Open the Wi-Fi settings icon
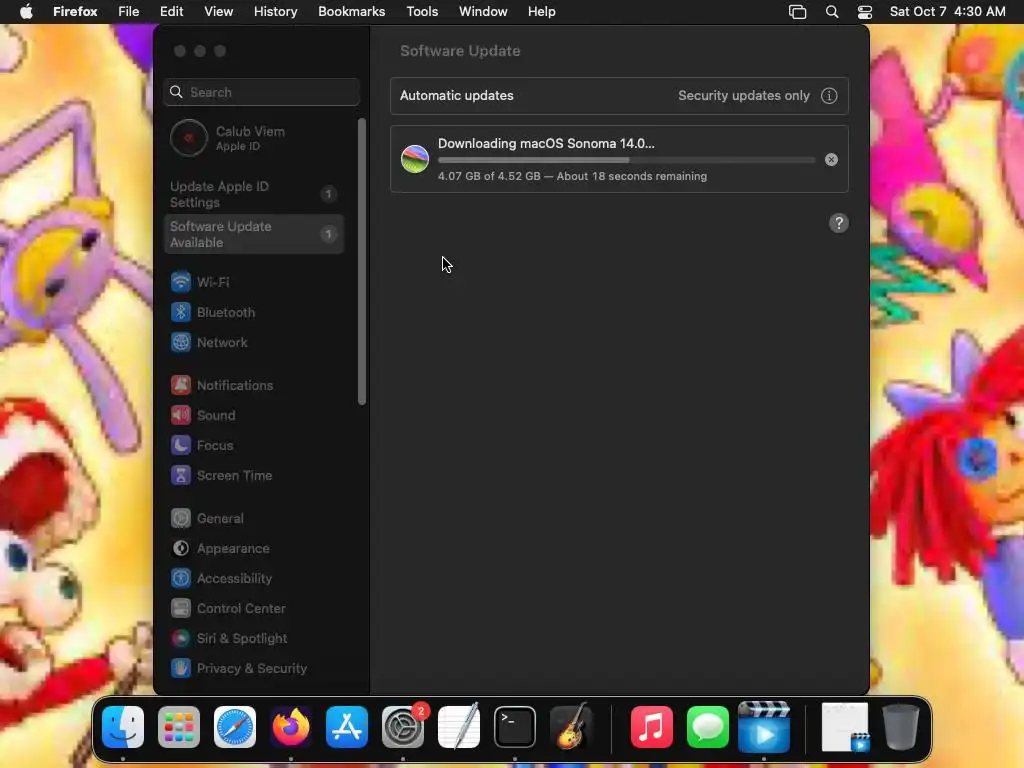The height and width of the screenshot is (768, 1024). pos(181,282)
